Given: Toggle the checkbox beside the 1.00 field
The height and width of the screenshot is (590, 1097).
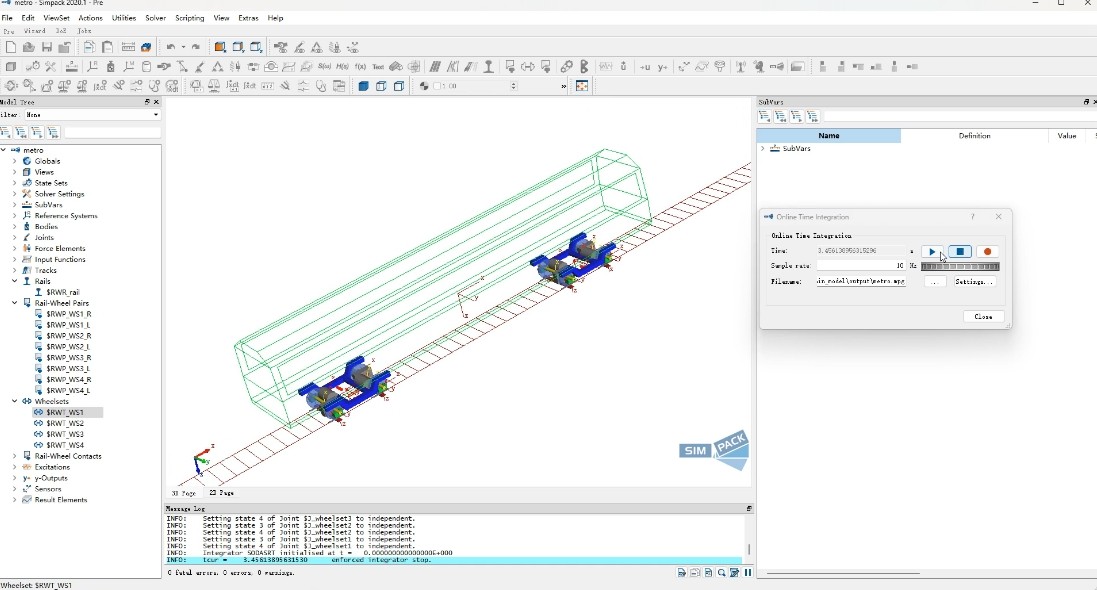Looking at the screenshot, I should click(x=438, y=86).
